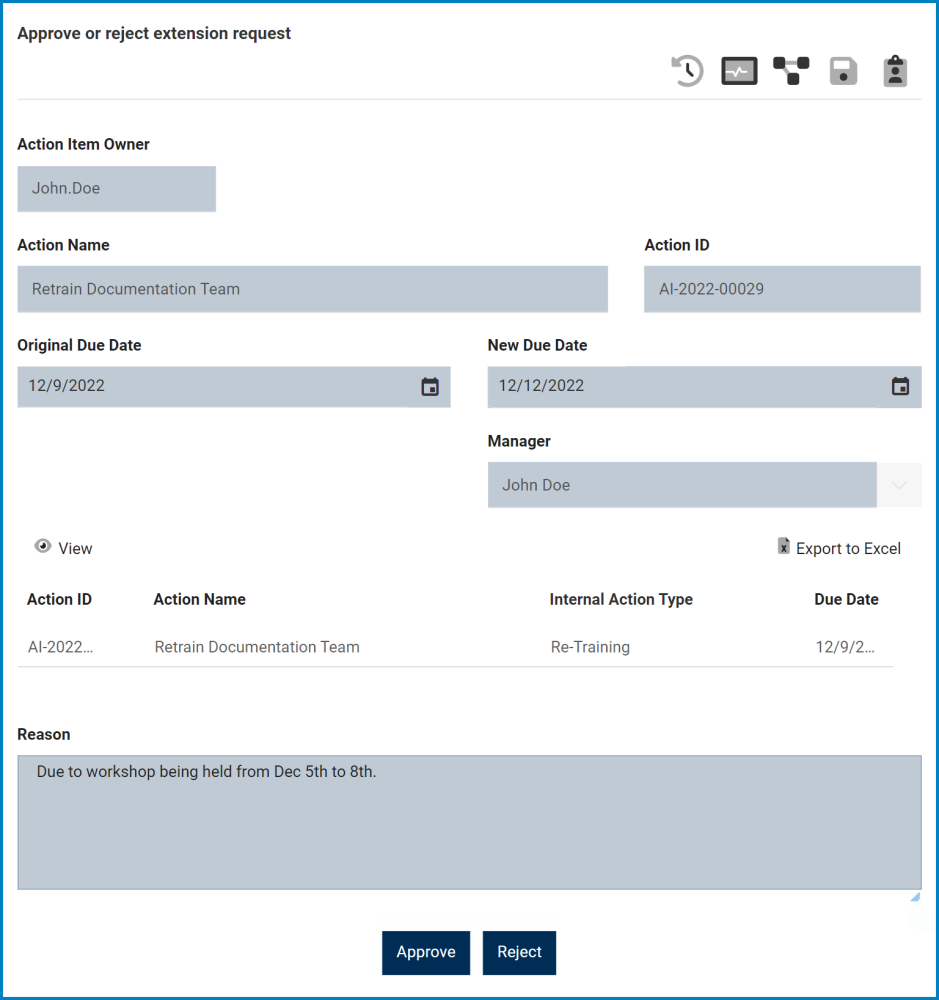Click the Approve button
The image size is (939, 1000).
pos(425,952)
